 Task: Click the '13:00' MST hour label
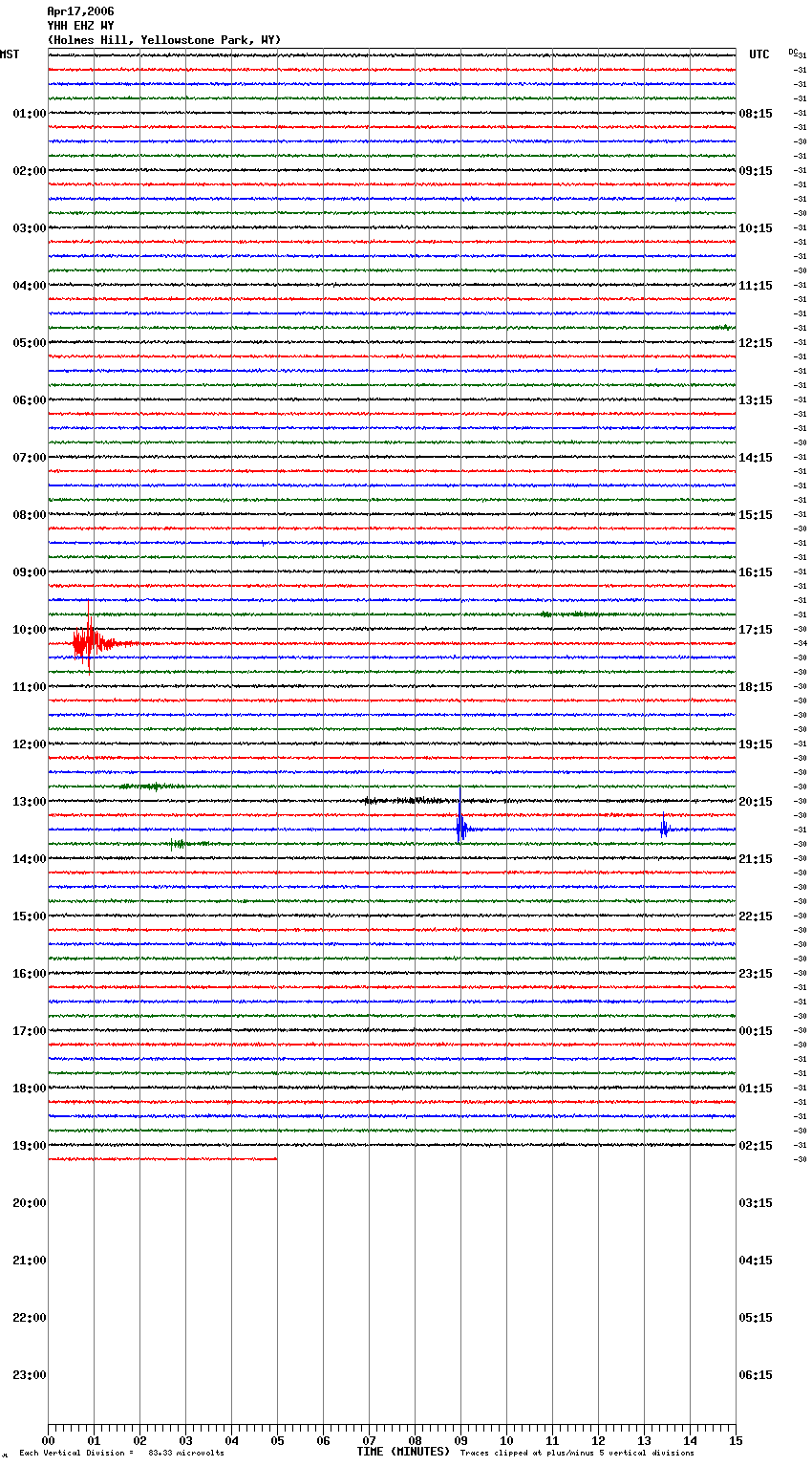[x=30, y=802]
